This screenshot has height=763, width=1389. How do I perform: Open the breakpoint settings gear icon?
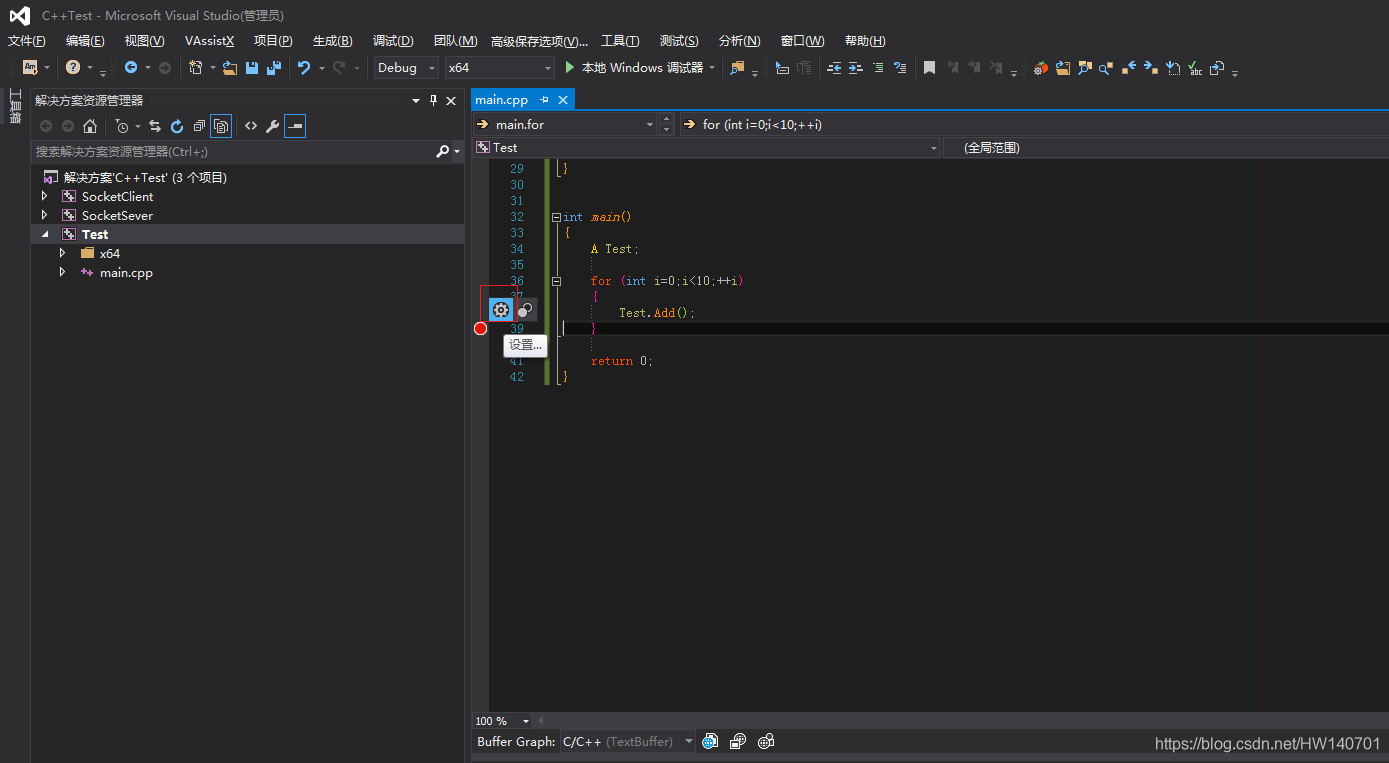pyautogui.click(x=501, y=310)
